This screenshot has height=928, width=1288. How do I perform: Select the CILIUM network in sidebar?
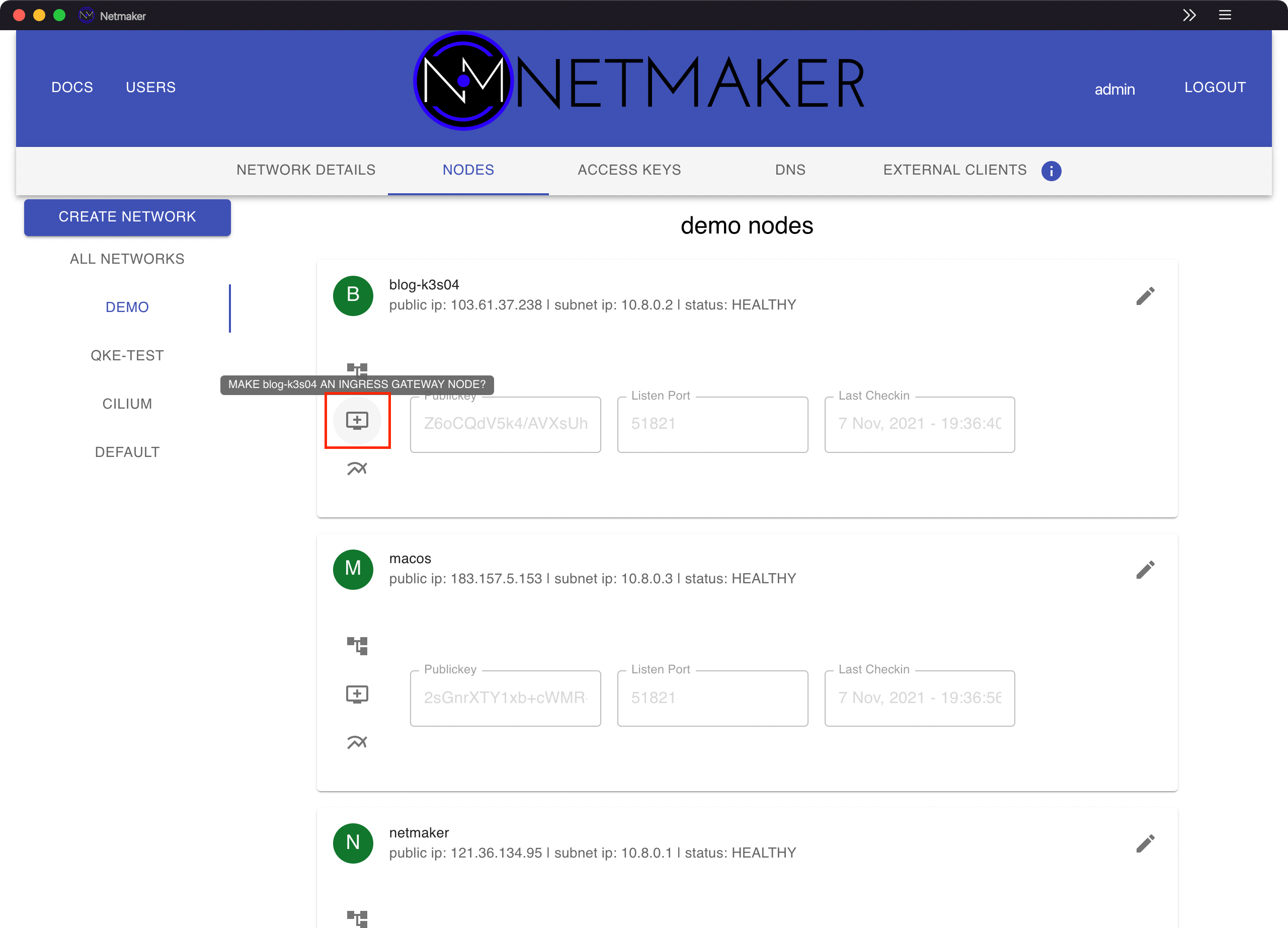pyautogui.click(x=127, y=403)
